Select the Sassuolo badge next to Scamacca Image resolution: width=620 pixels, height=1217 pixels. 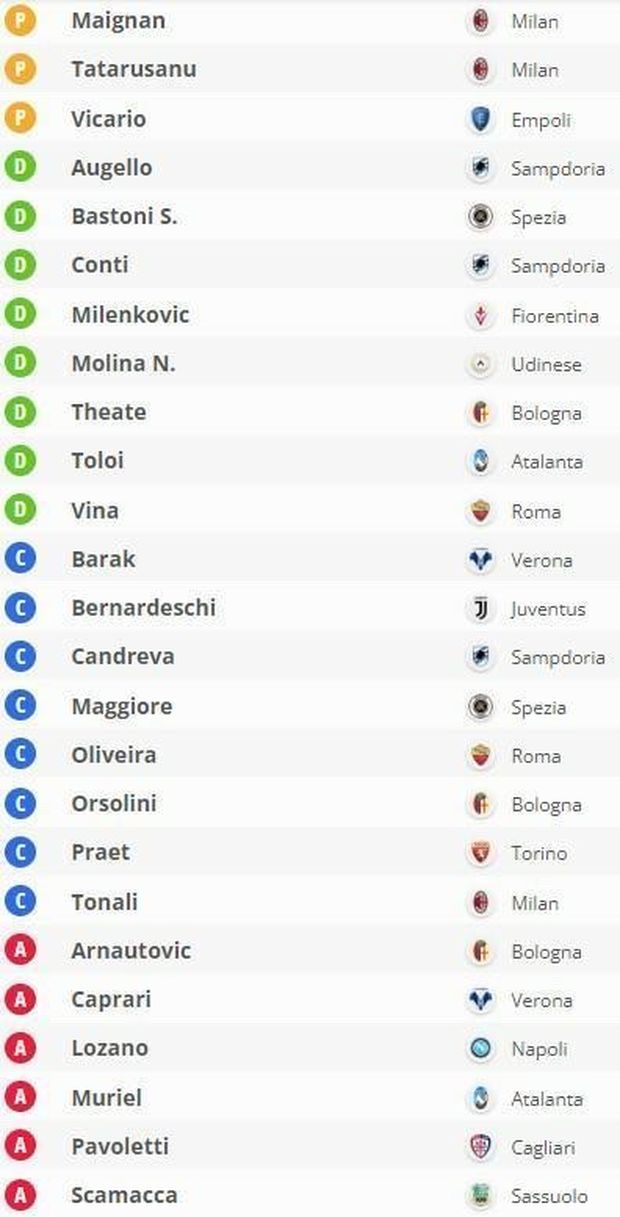point(481,1195)
